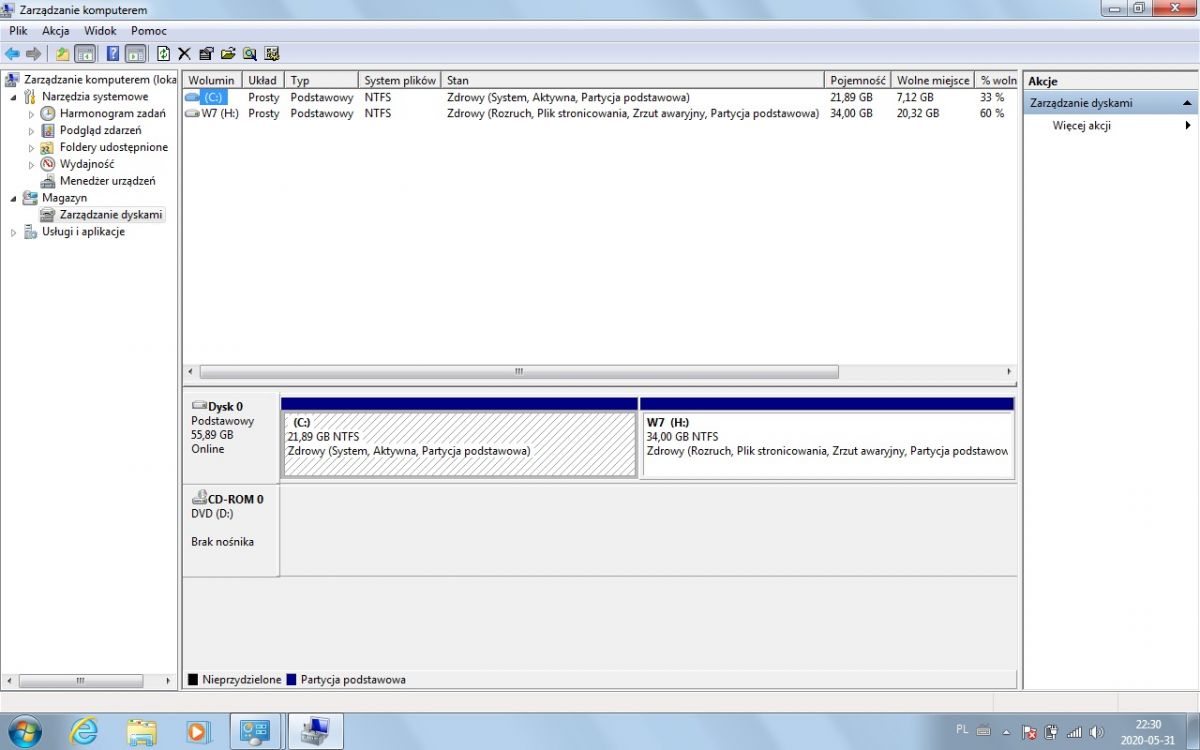The width and height of the screenshot is (1200, 750).
Task: Expand the Harmonogram zadań node
Action: coord(31,114)
